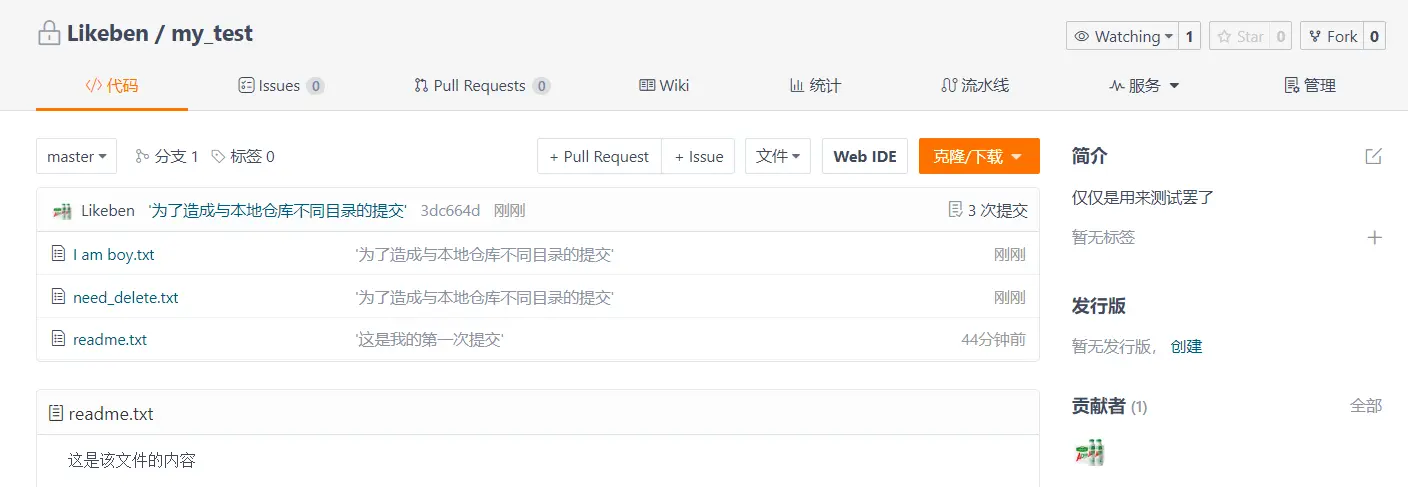Click the Likeben owner link in title

(x=106, y=34)
